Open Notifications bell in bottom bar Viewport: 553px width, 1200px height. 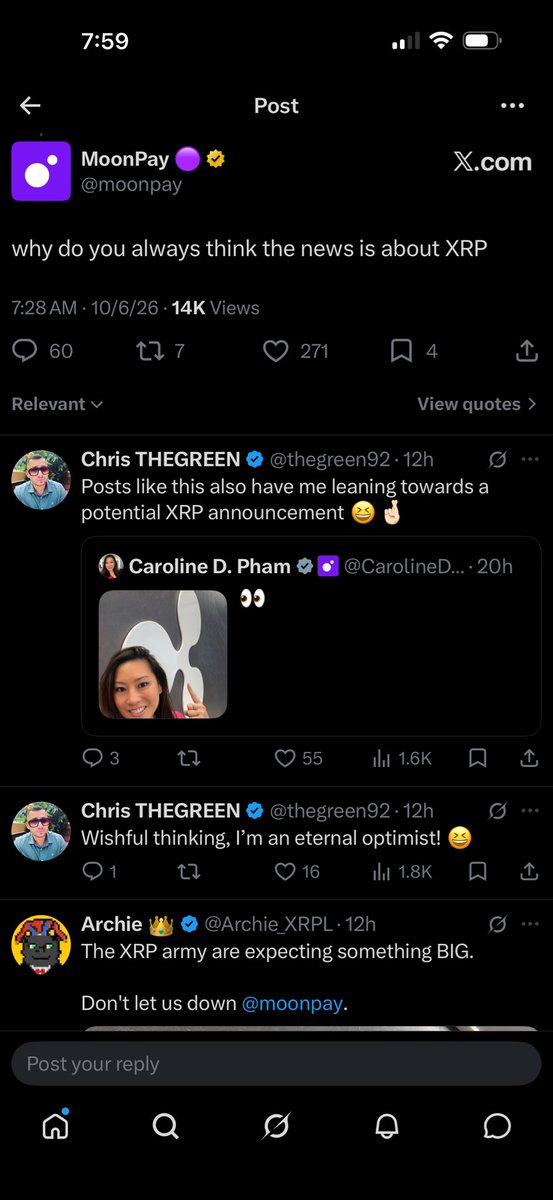pos(386,1127)
